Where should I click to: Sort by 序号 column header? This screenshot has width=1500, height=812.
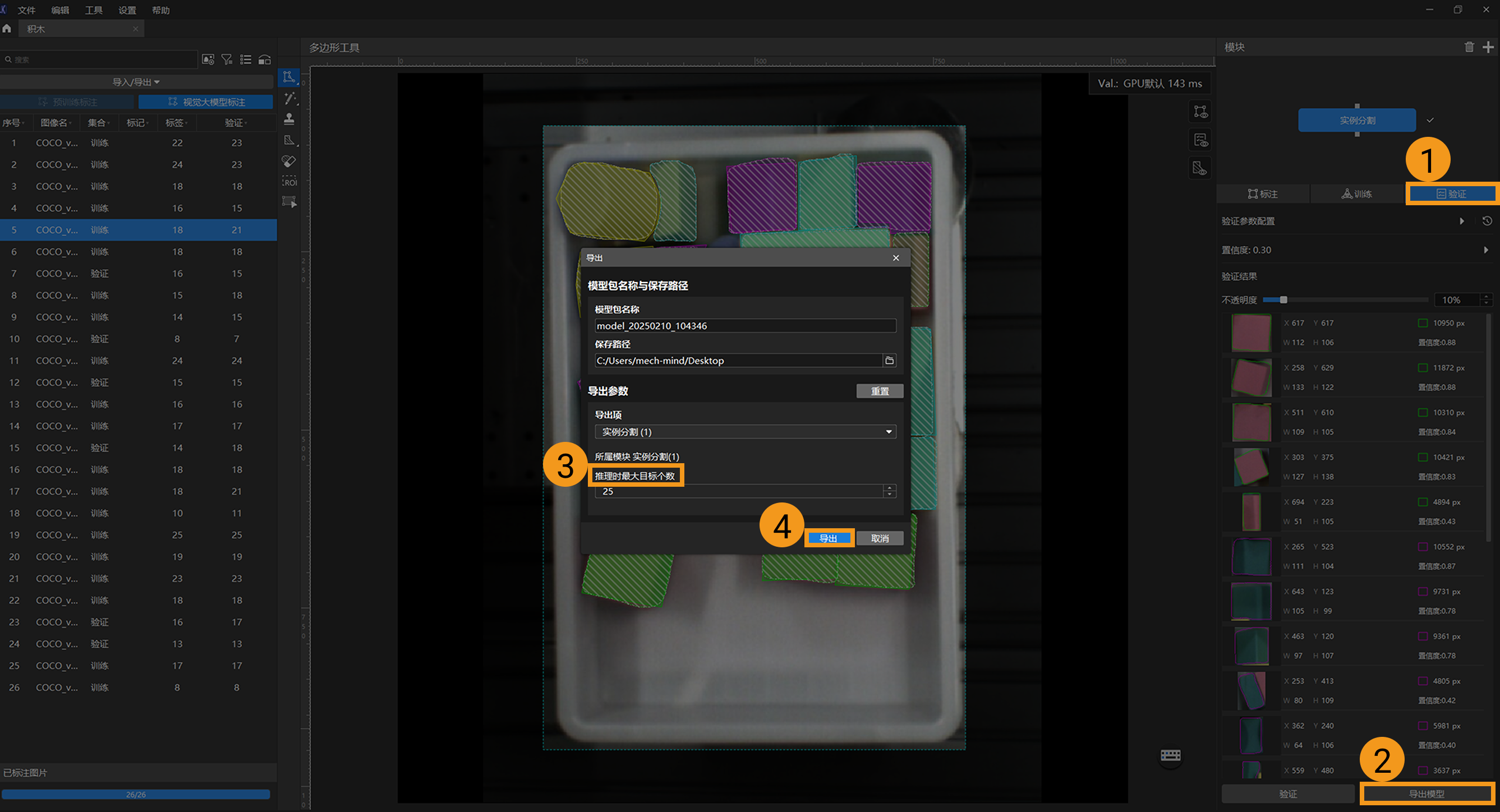pos(13,123)
